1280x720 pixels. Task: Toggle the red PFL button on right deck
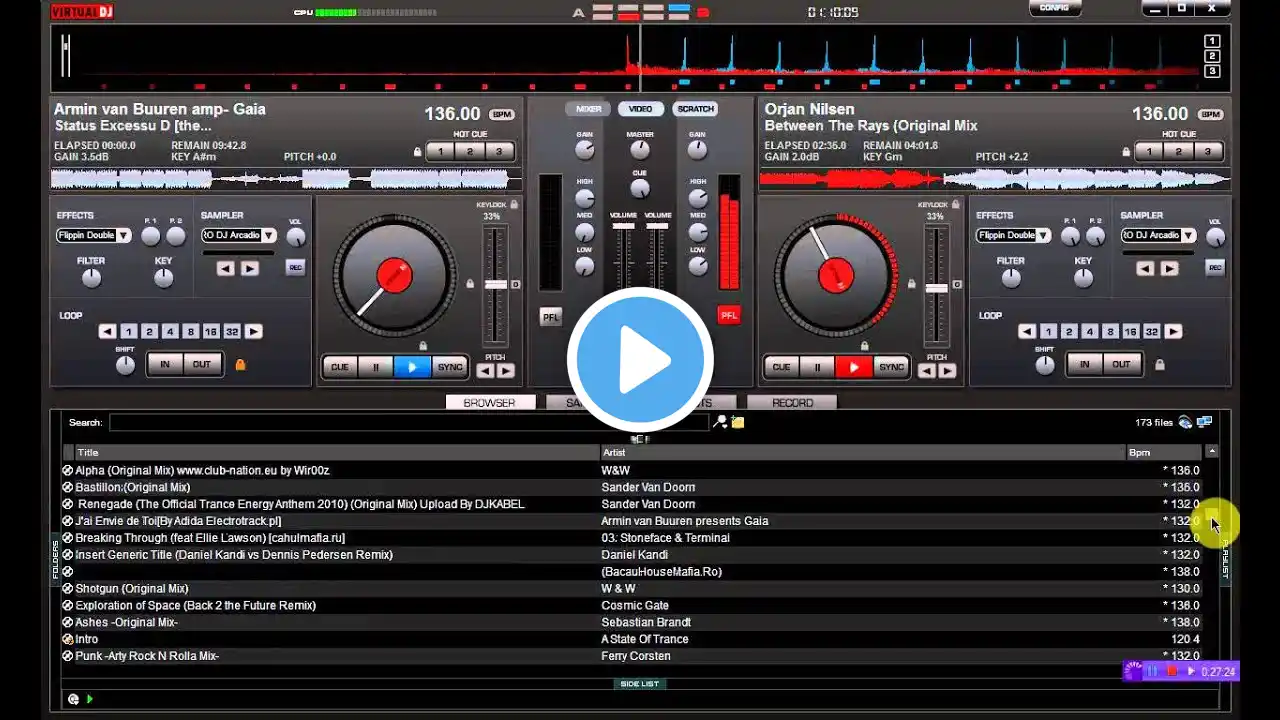729,315
